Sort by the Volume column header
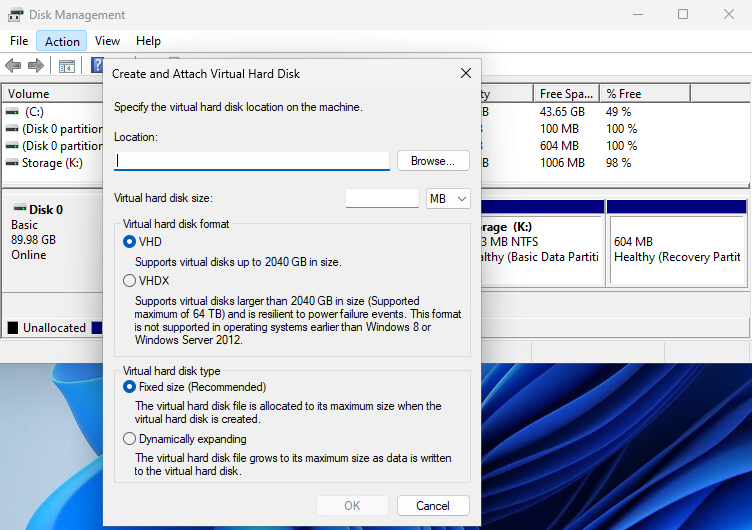Screen dimensions: 752x530 coord(53,94)
